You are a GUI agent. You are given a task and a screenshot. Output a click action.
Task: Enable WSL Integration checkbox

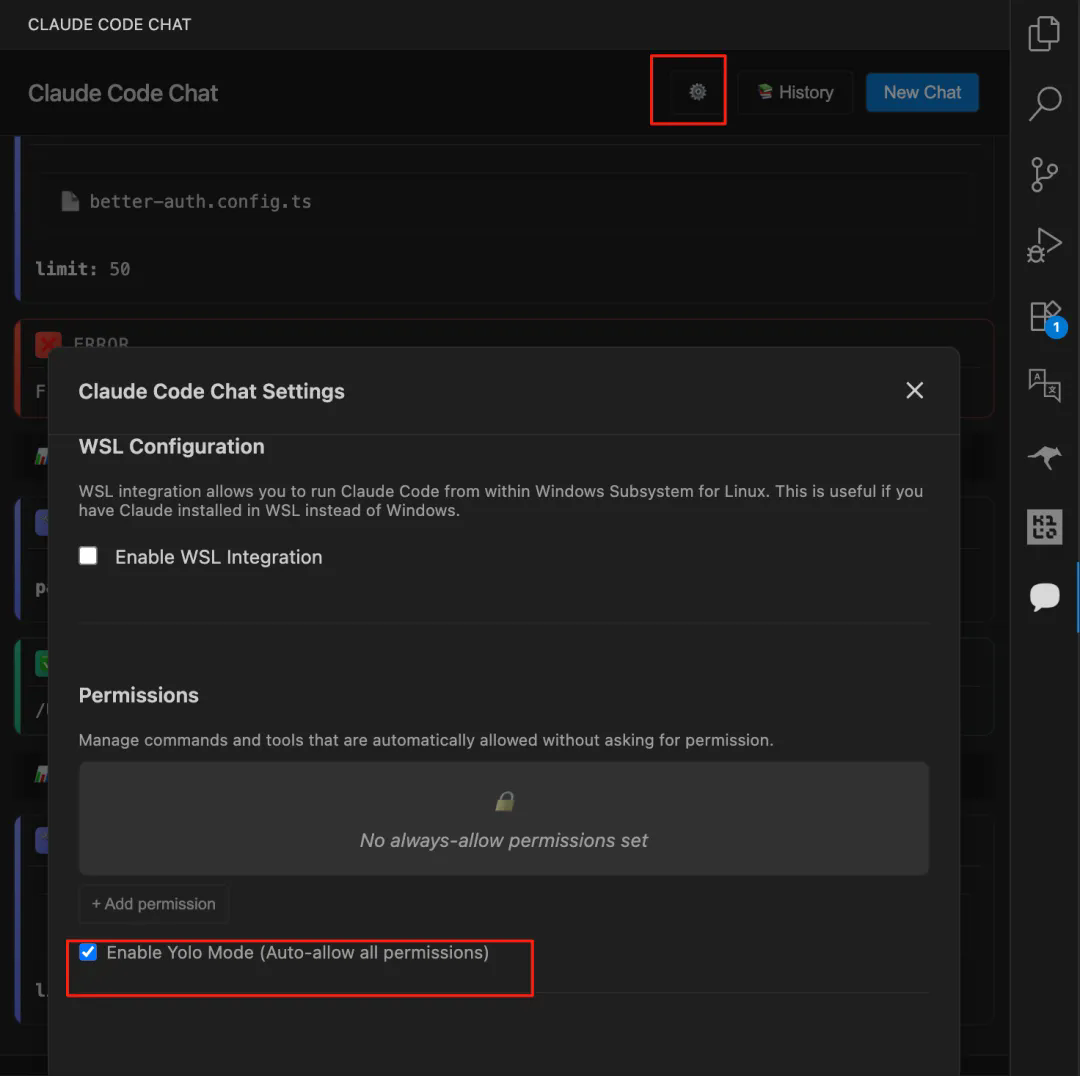pyautogui.click(x=88, y=556)
